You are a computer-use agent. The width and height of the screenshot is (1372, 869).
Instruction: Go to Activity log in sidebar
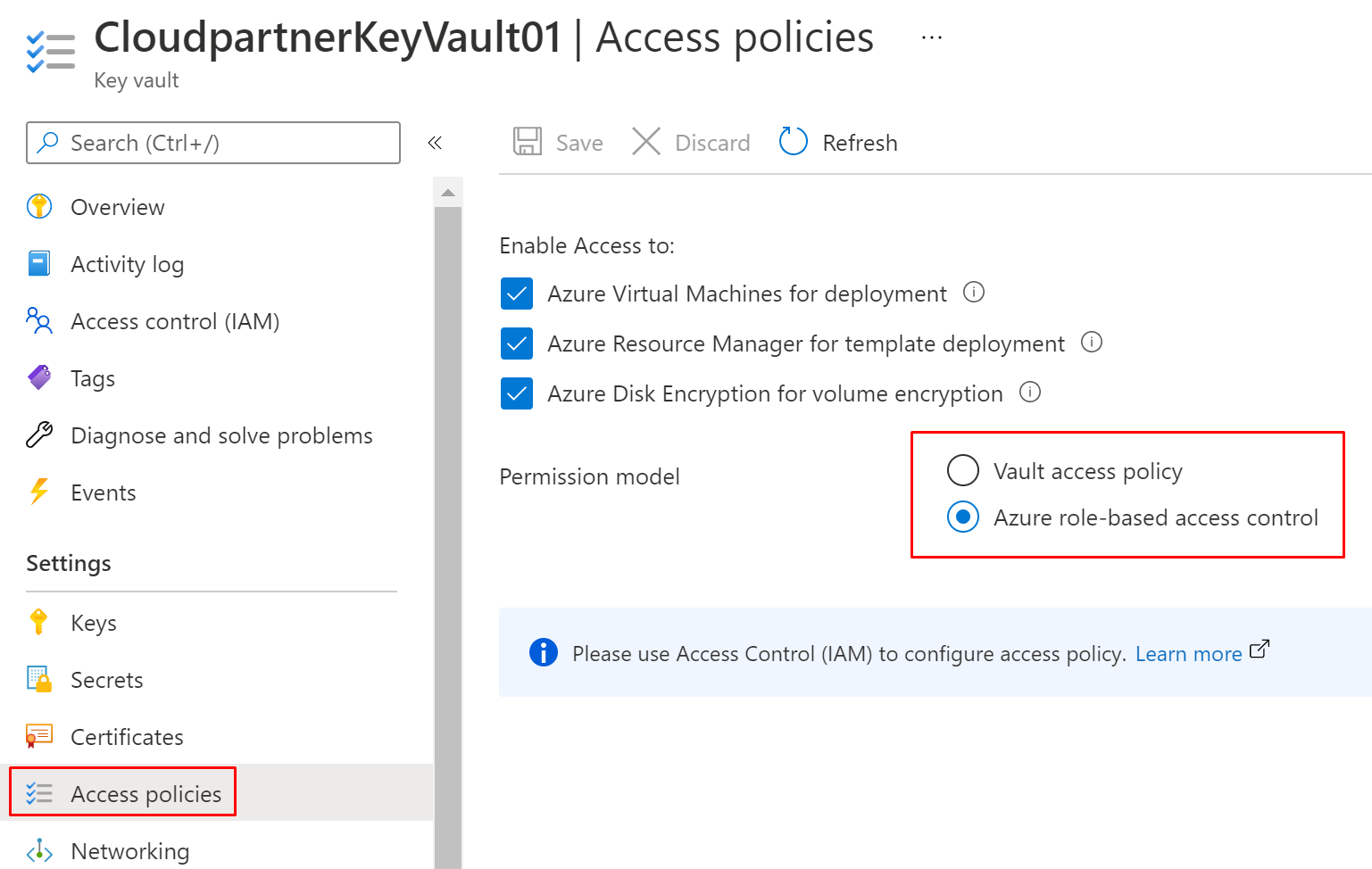point(127,264)
